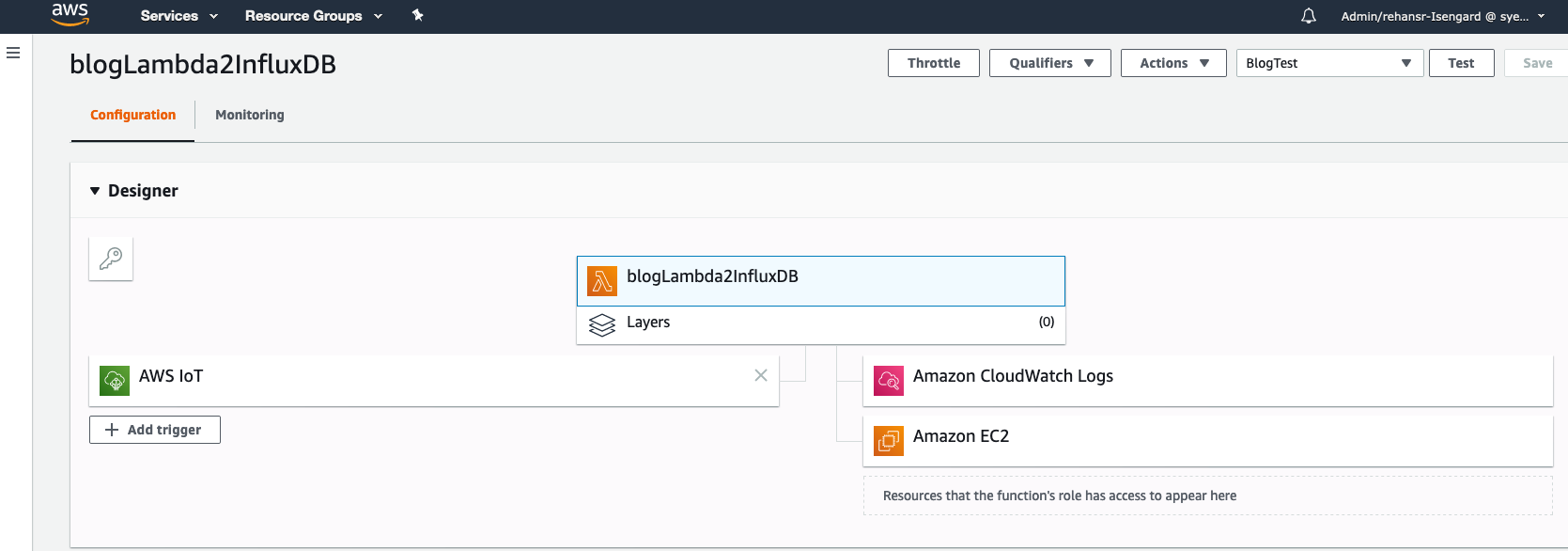Screen dimensions: 1568x551
Task: Click the pin shortcuts star icon
Action: pyautogui.click(x=418, y=15)
